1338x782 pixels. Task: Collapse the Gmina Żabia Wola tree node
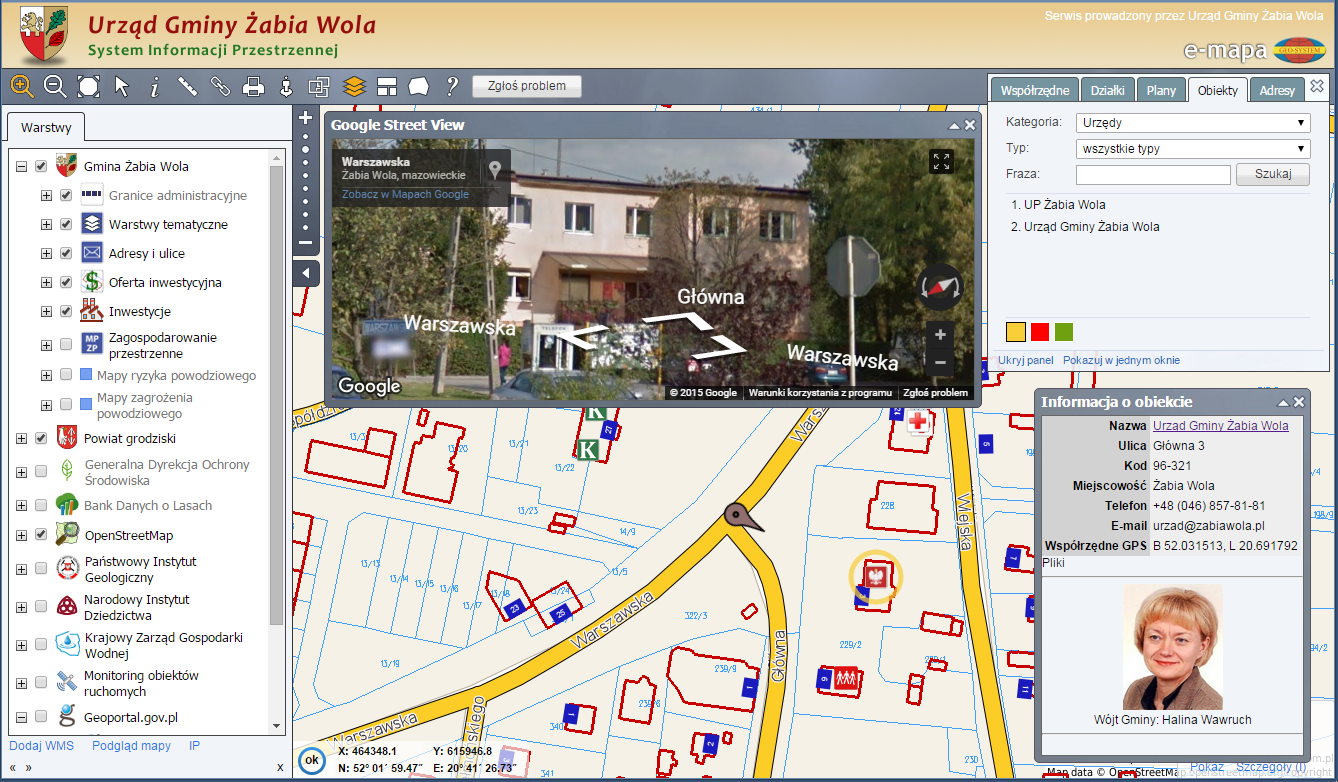pos(21,167)
